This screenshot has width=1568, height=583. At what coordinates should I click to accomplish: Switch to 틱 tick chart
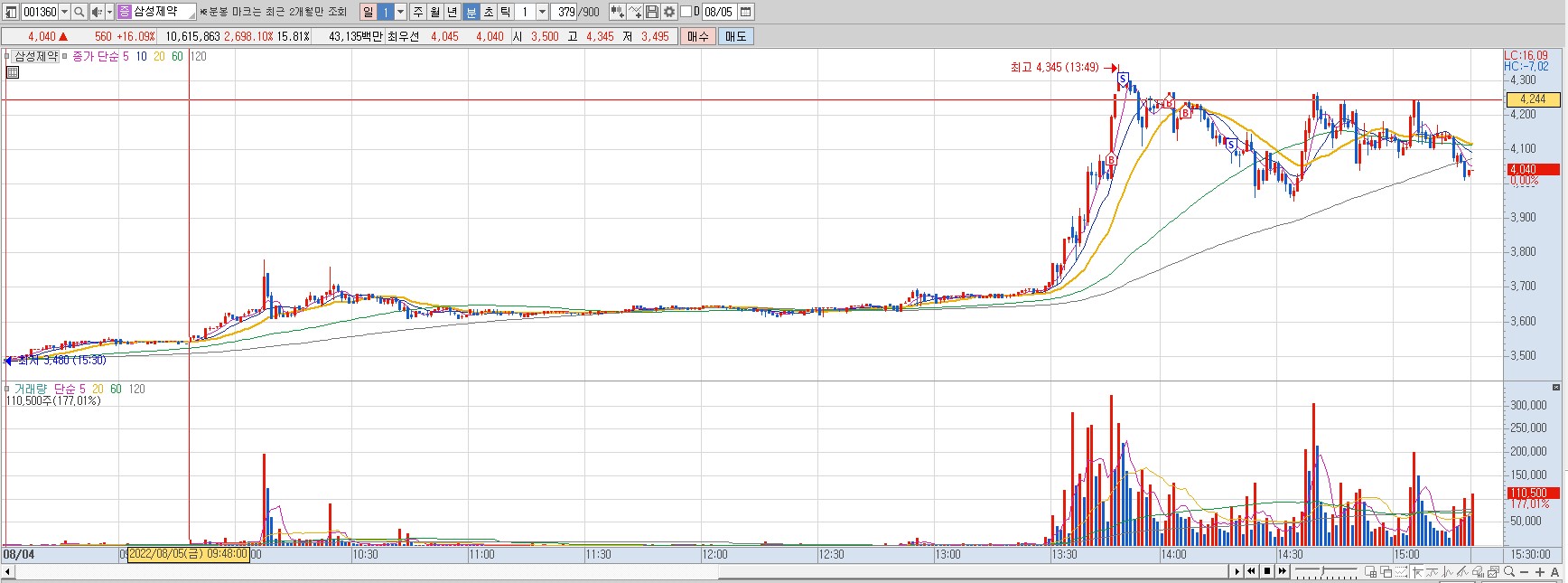[506, 12]
